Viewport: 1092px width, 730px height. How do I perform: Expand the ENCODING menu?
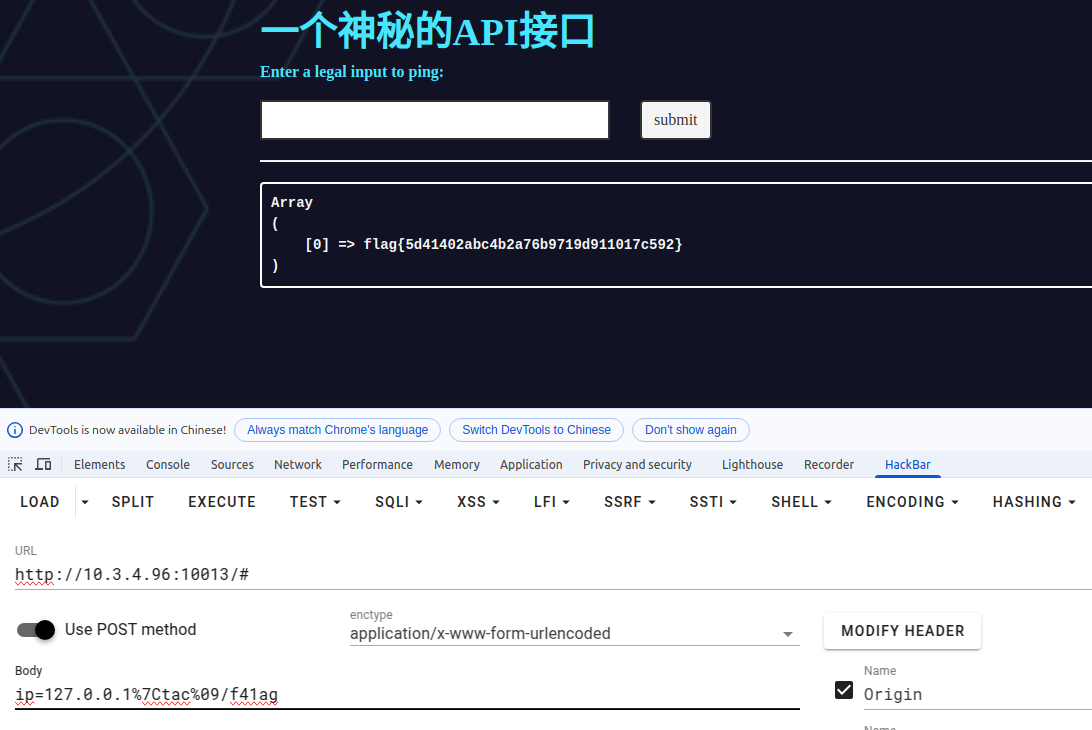[912, 502]
